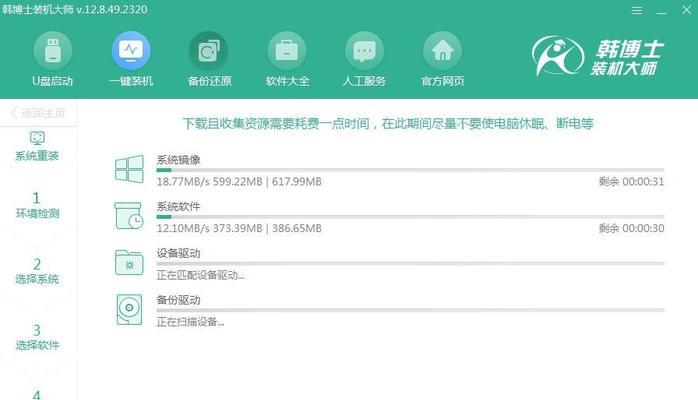
Task: Open the 软件大全 software collection icon
Action: point(287,51)
